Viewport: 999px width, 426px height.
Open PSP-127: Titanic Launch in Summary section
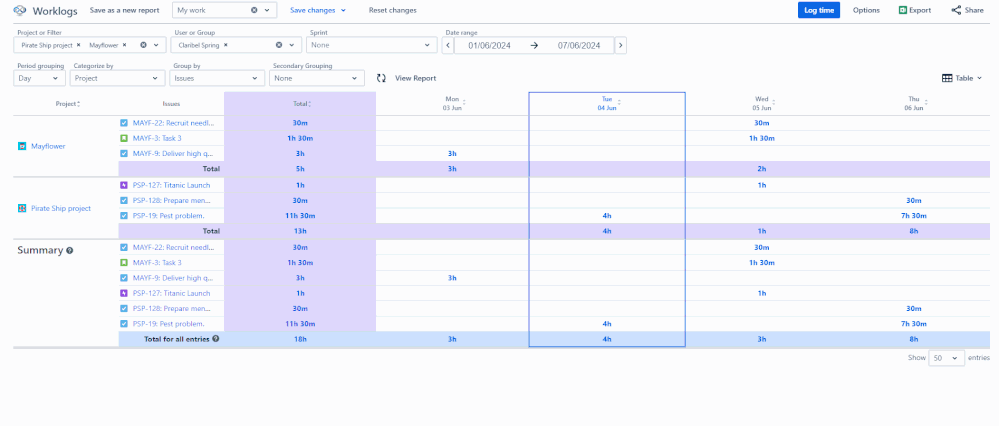[171, 294]
